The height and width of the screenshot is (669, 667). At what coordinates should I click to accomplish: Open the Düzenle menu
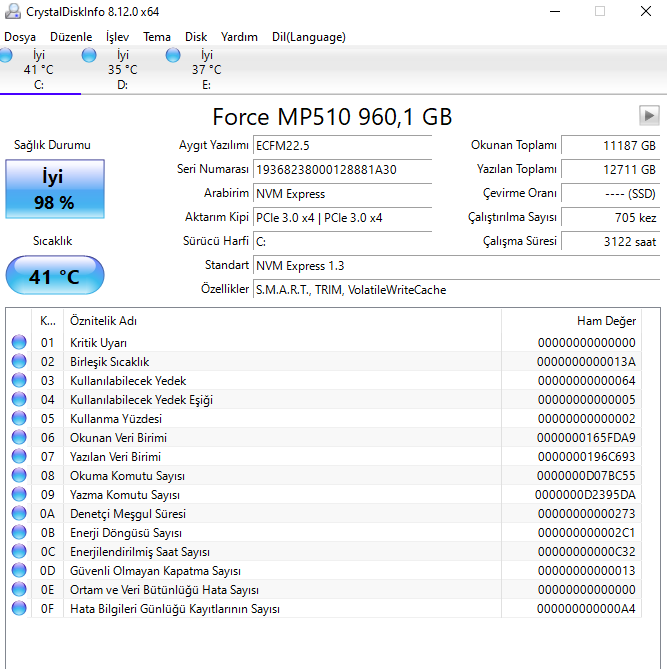click(x=71, y=37)
